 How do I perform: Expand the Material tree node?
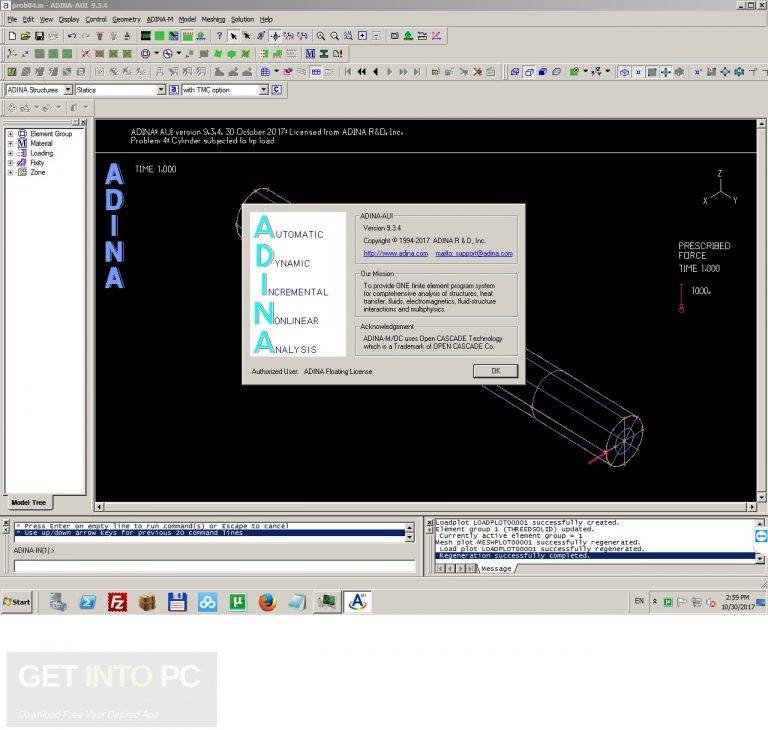(10, 144)
